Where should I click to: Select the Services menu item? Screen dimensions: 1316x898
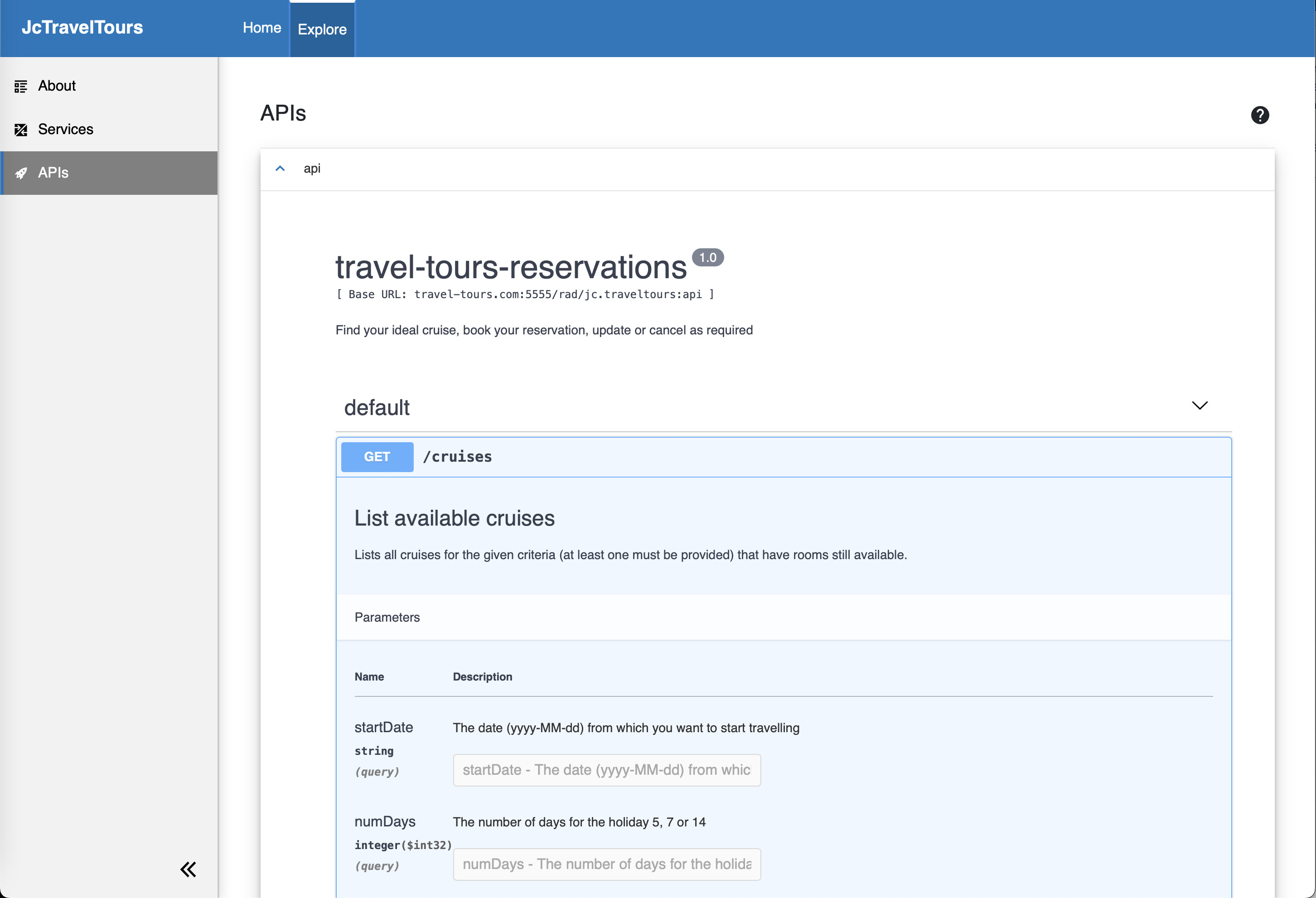[66, 130]
